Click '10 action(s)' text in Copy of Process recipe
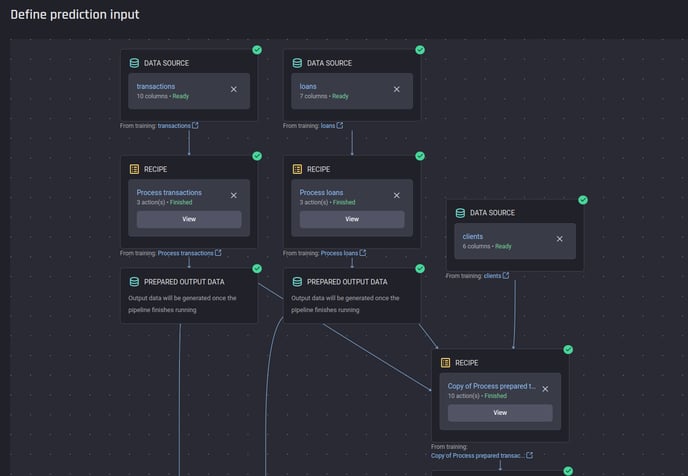 463,396
